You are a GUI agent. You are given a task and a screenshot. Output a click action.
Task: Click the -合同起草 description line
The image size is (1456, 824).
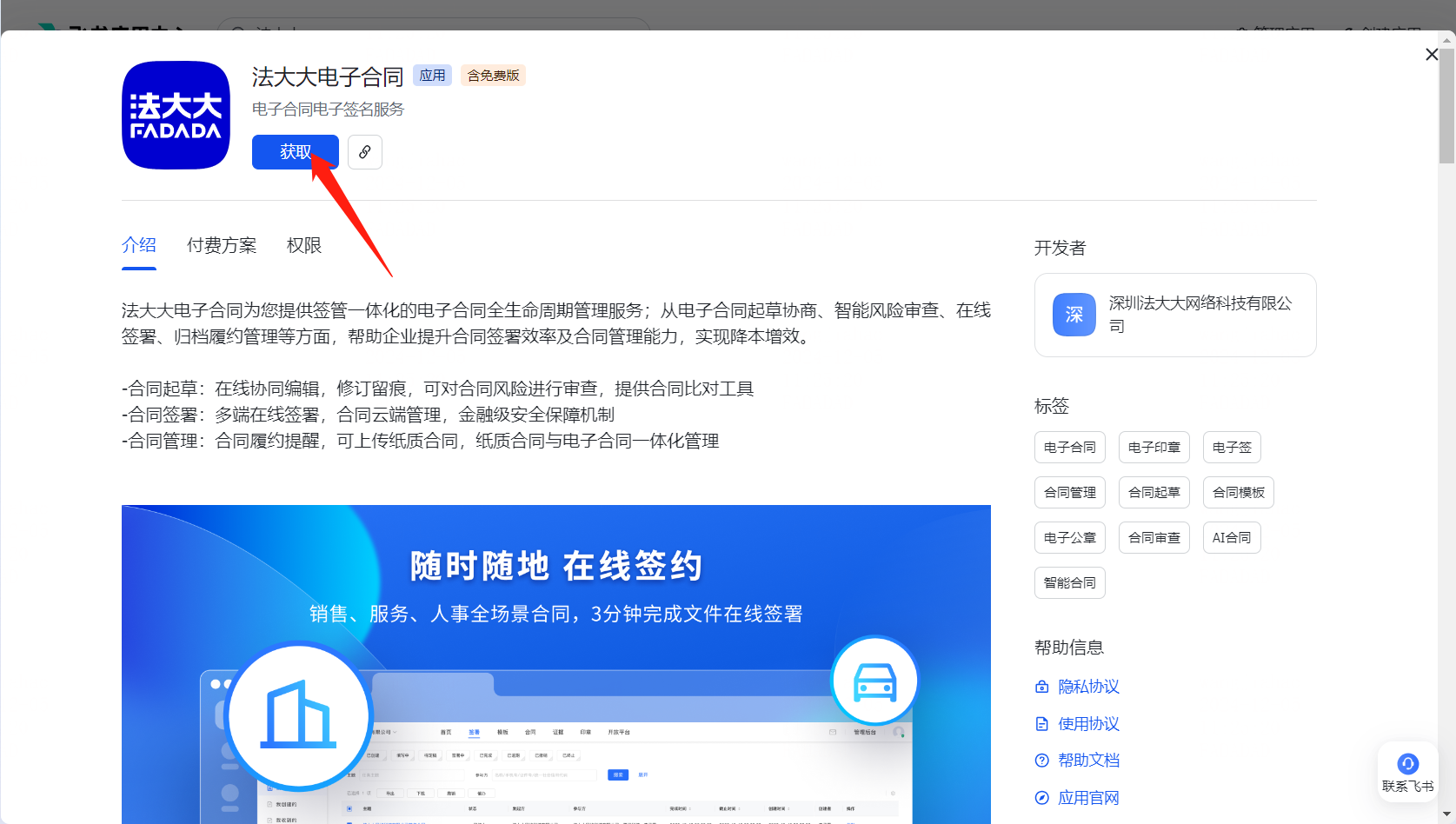pos(438,389)
